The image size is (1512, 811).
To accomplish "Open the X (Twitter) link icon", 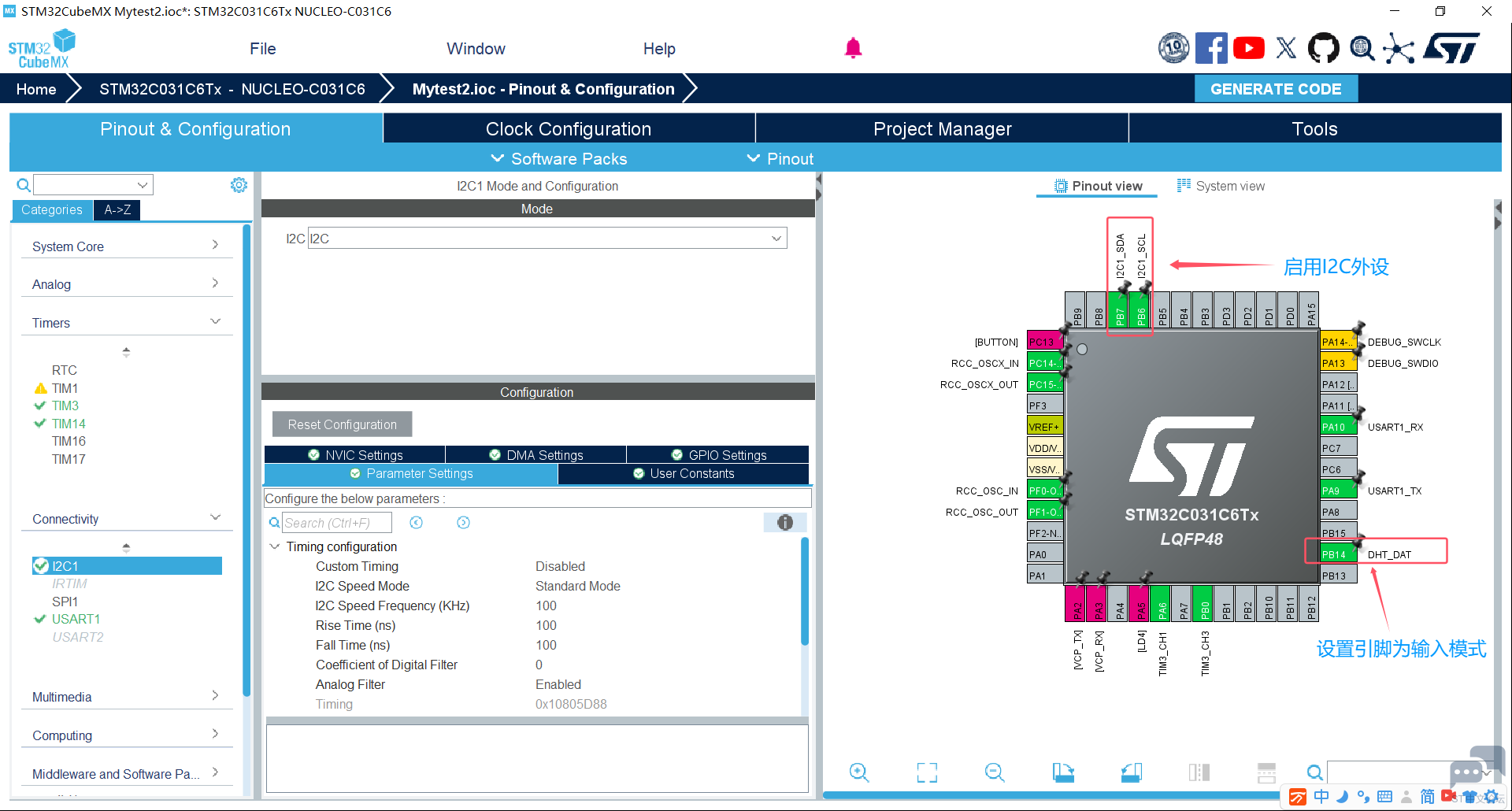I will 1286,48.
